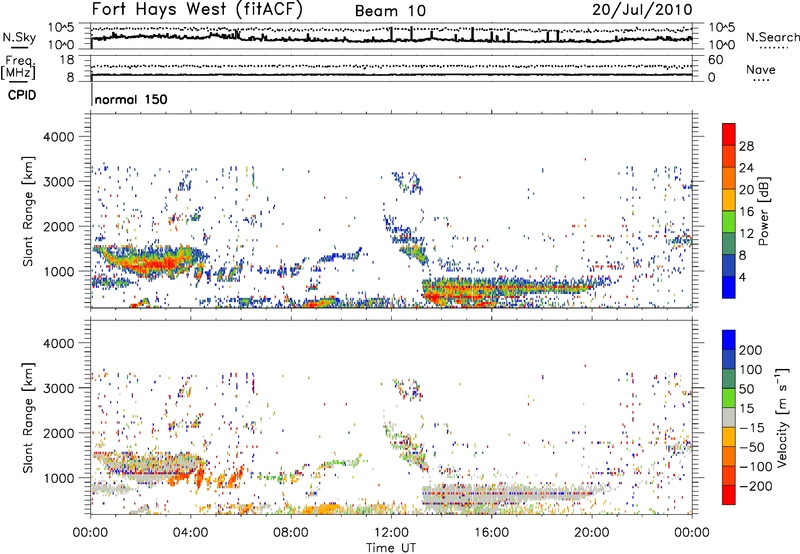This screenshot has height=554, width=800.
Task: Click the '20:00' time tick label
Action: [592, 533]
